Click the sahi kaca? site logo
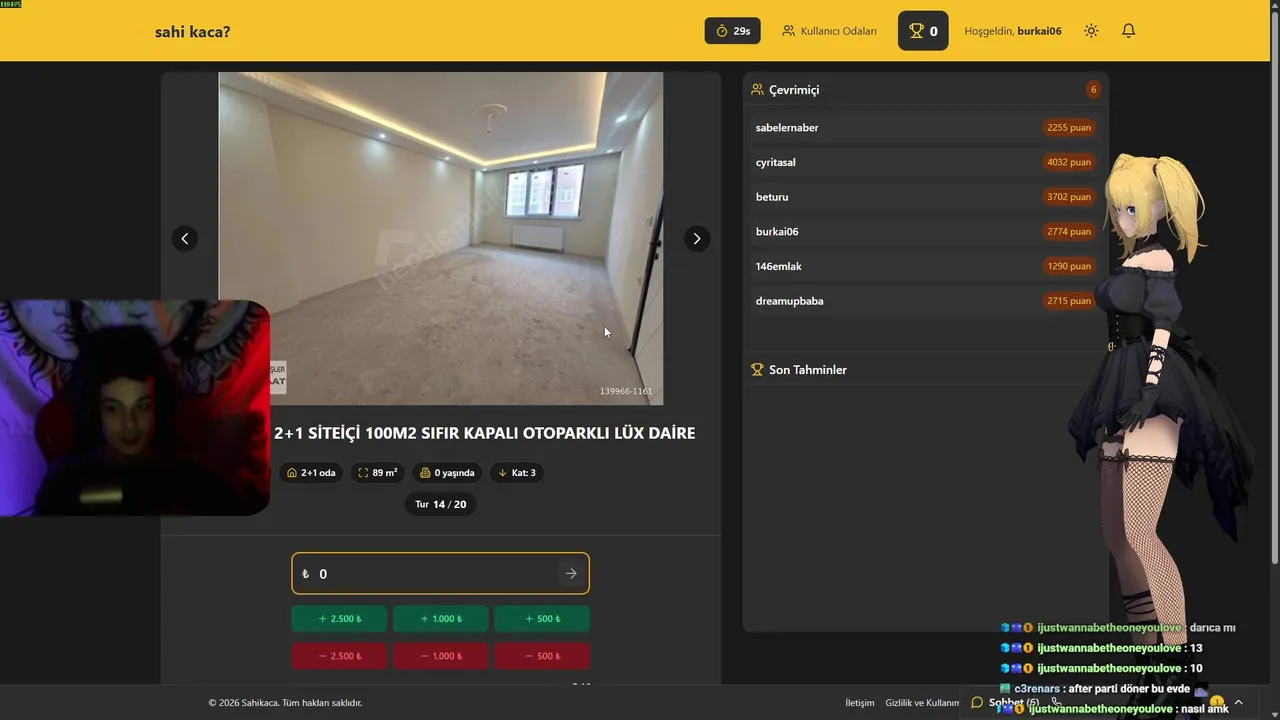This screenshot has width=1280, height=720. click(192, 31)
